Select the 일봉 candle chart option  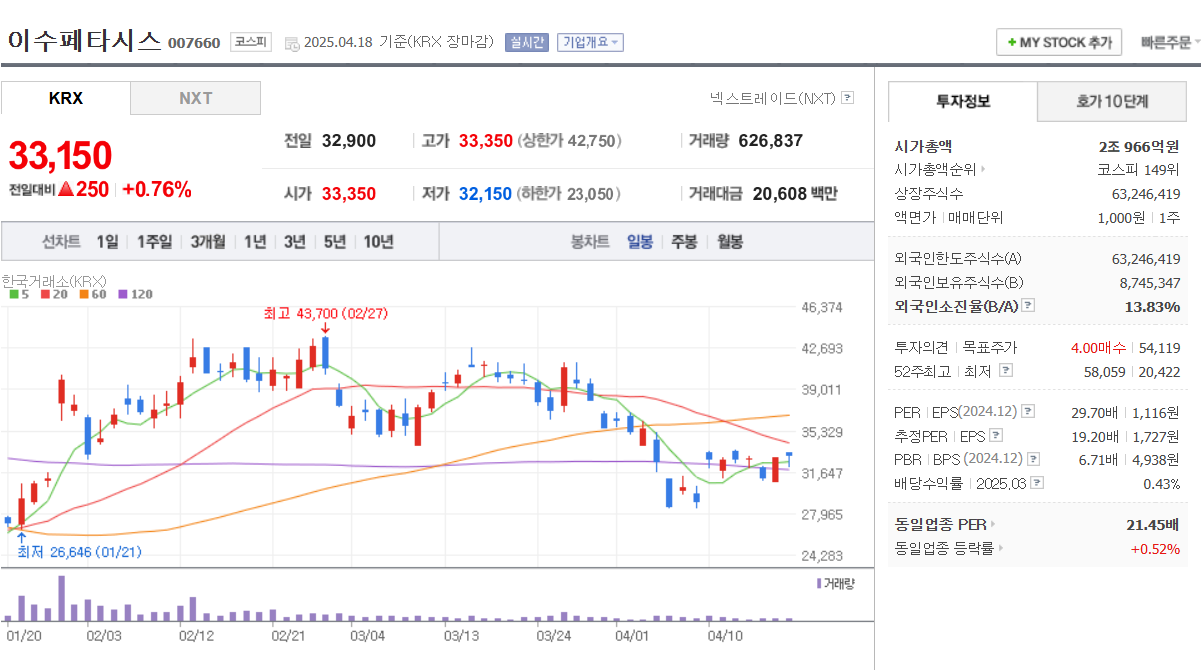(640, 242)
